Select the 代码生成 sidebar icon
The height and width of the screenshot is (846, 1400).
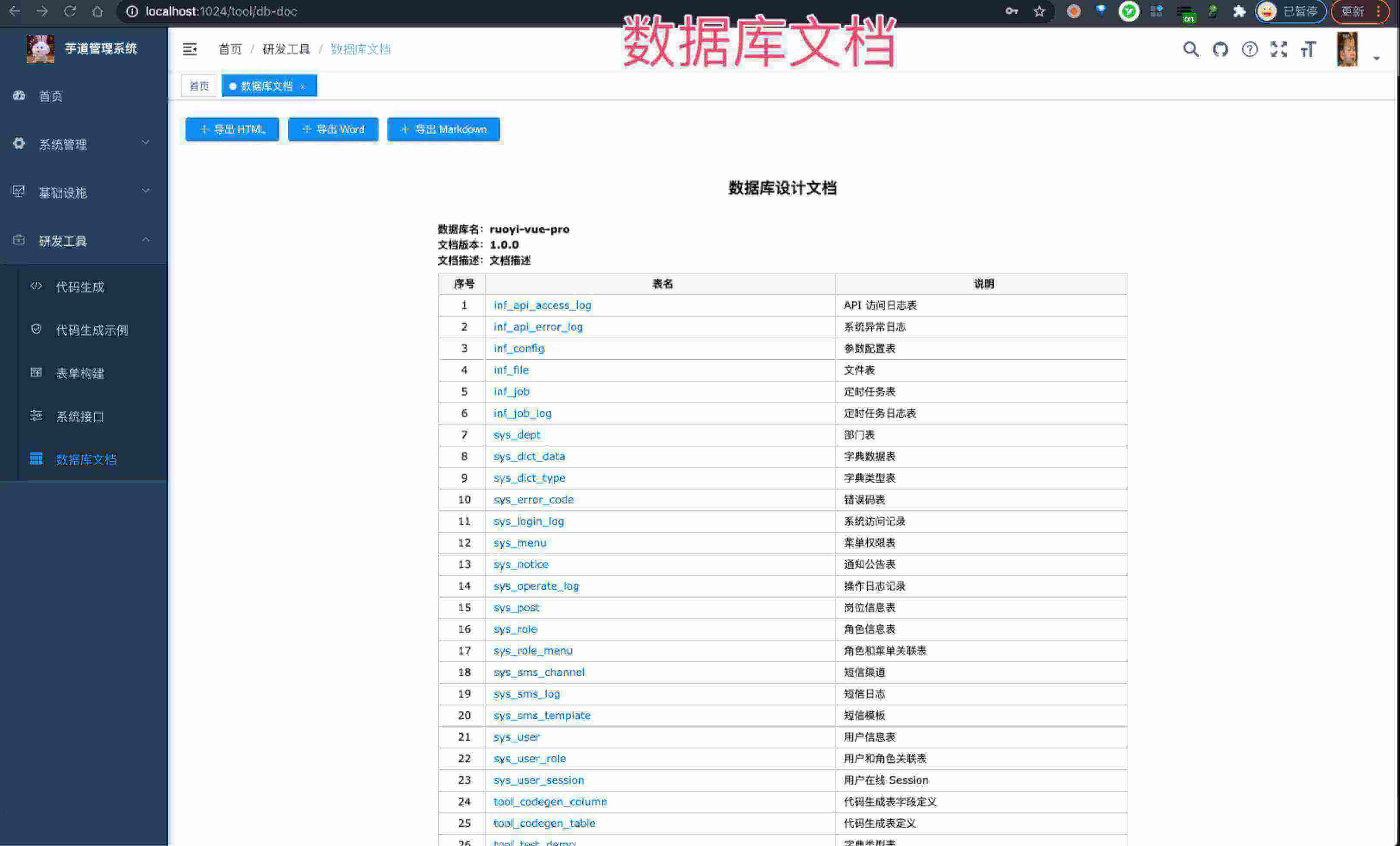click(36, 286)
